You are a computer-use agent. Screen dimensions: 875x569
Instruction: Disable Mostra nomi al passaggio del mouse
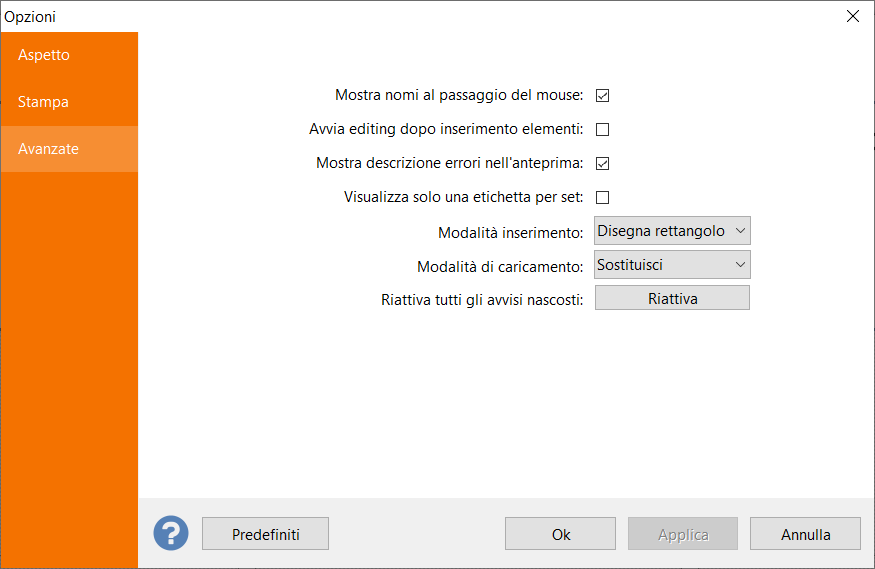[x=603, y=96]
